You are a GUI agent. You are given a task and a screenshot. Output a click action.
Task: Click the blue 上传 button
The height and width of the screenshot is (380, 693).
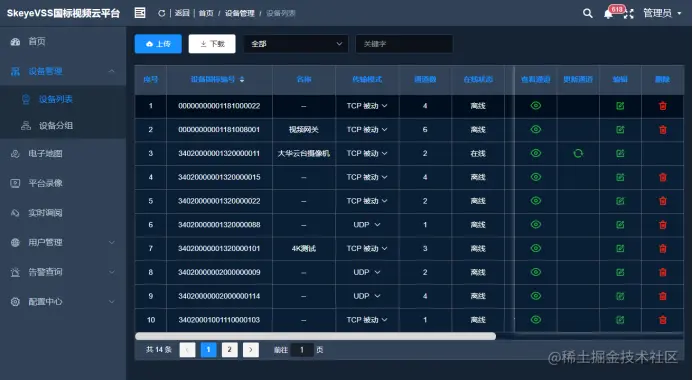click(158, 44)
